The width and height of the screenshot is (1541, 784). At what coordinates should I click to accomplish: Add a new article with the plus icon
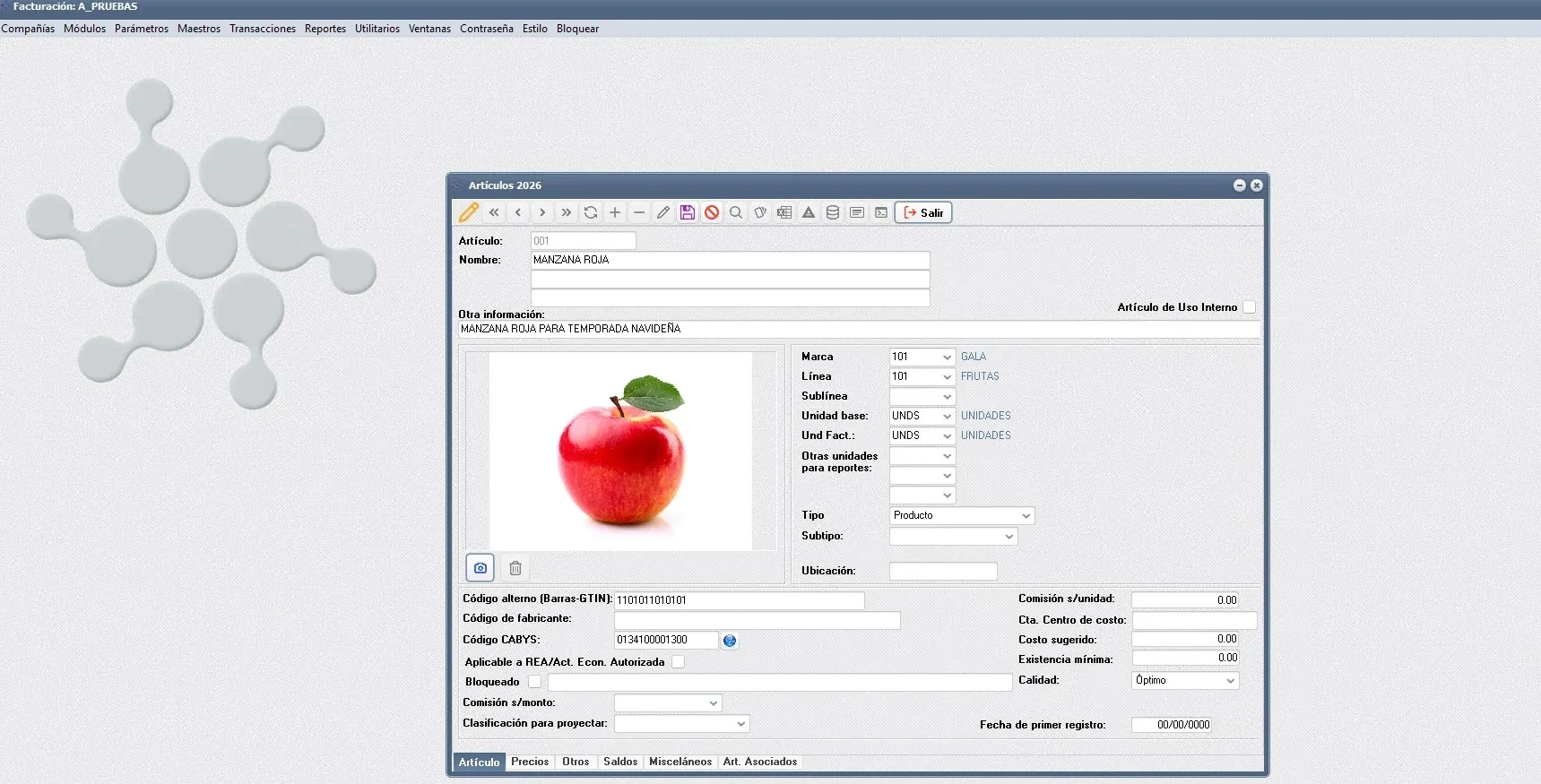pyautogui.click(x=615, y=212)
